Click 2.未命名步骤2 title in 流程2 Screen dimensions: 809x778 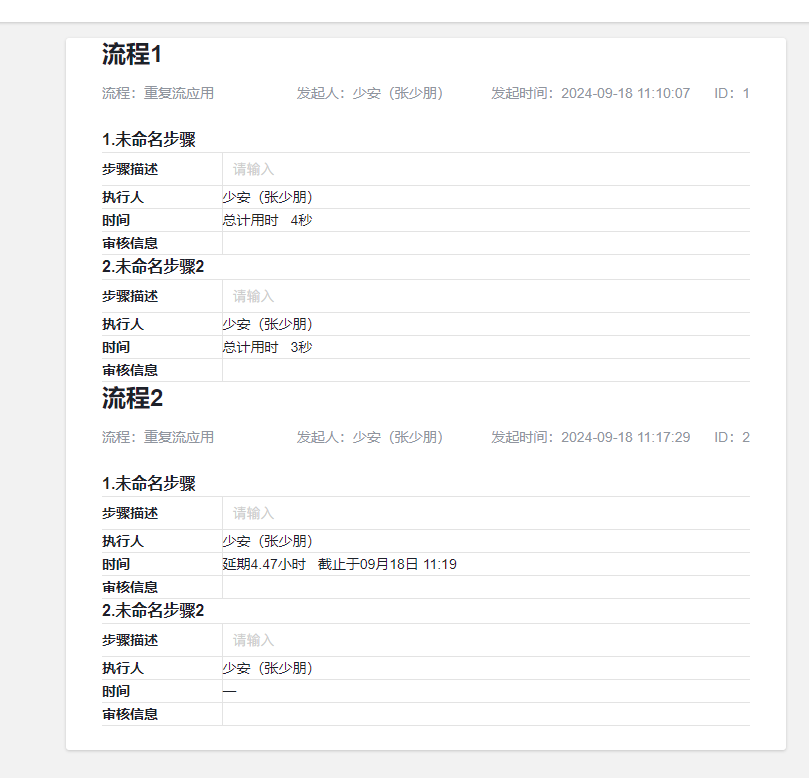point(153,611)
